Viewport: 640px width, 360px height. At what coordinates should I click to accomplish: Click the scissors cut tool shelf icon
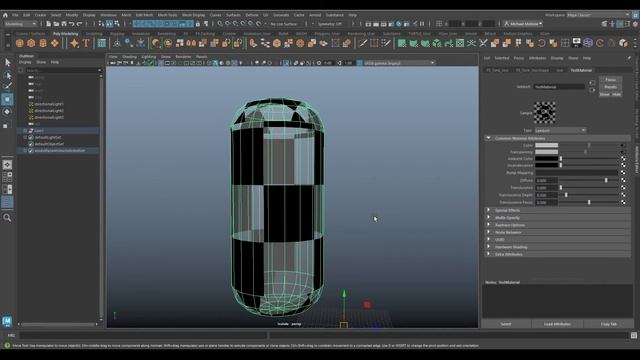pyautogui.click(x=483, y=43)
